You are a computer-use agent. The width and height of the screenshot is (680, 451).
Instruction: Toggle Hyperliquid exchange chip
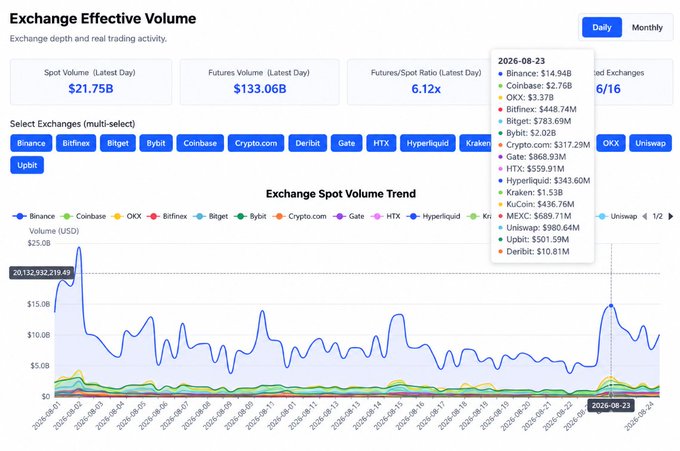click(x=428, y=143)
